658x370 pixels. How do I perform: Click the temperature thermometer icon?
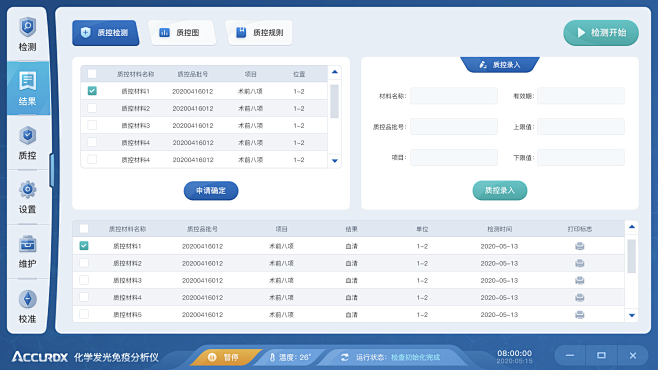[x=272, y=357]
